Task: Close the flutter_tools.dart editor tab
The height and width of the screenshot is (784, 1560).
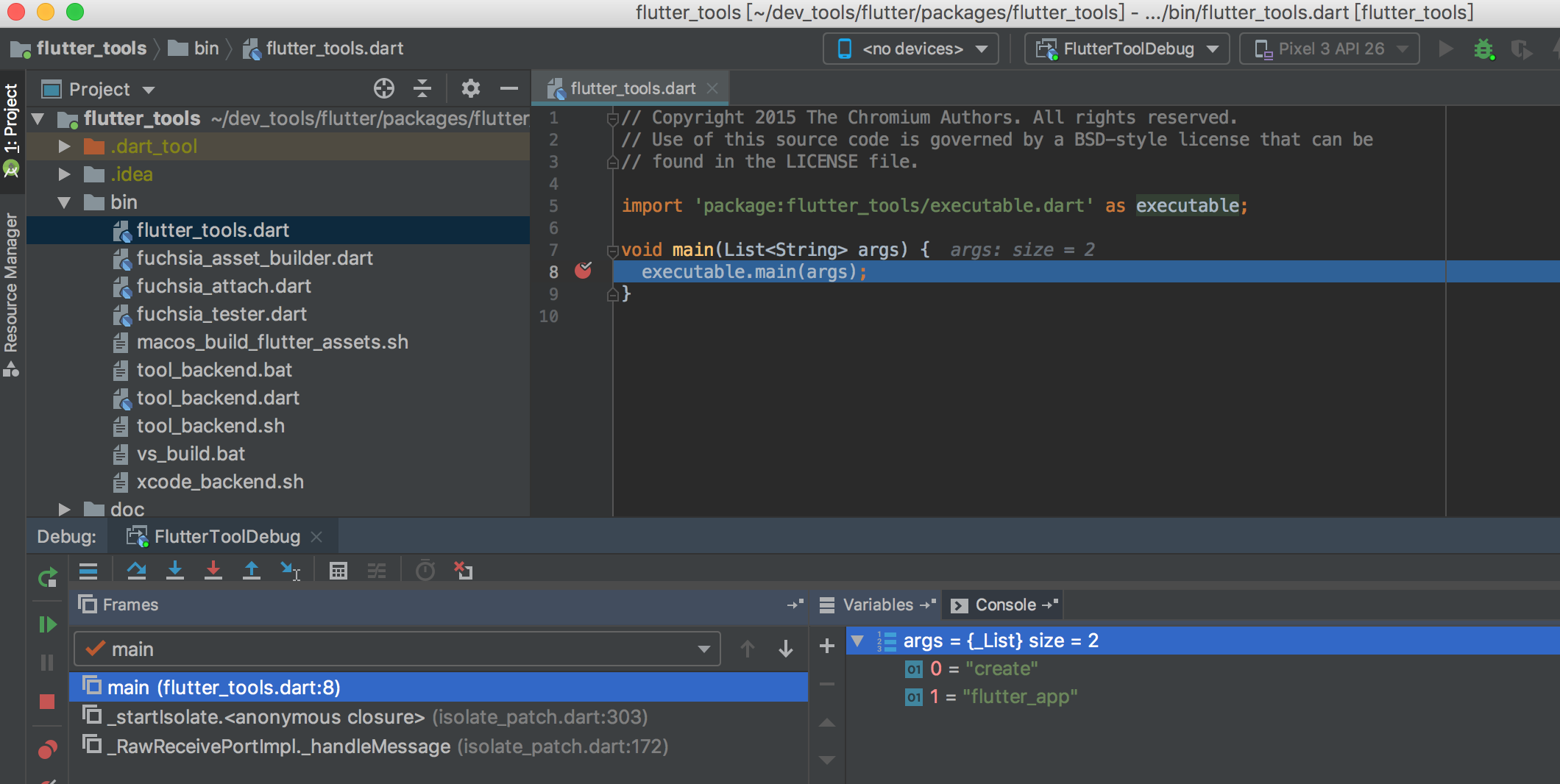Action: [712, 88]
